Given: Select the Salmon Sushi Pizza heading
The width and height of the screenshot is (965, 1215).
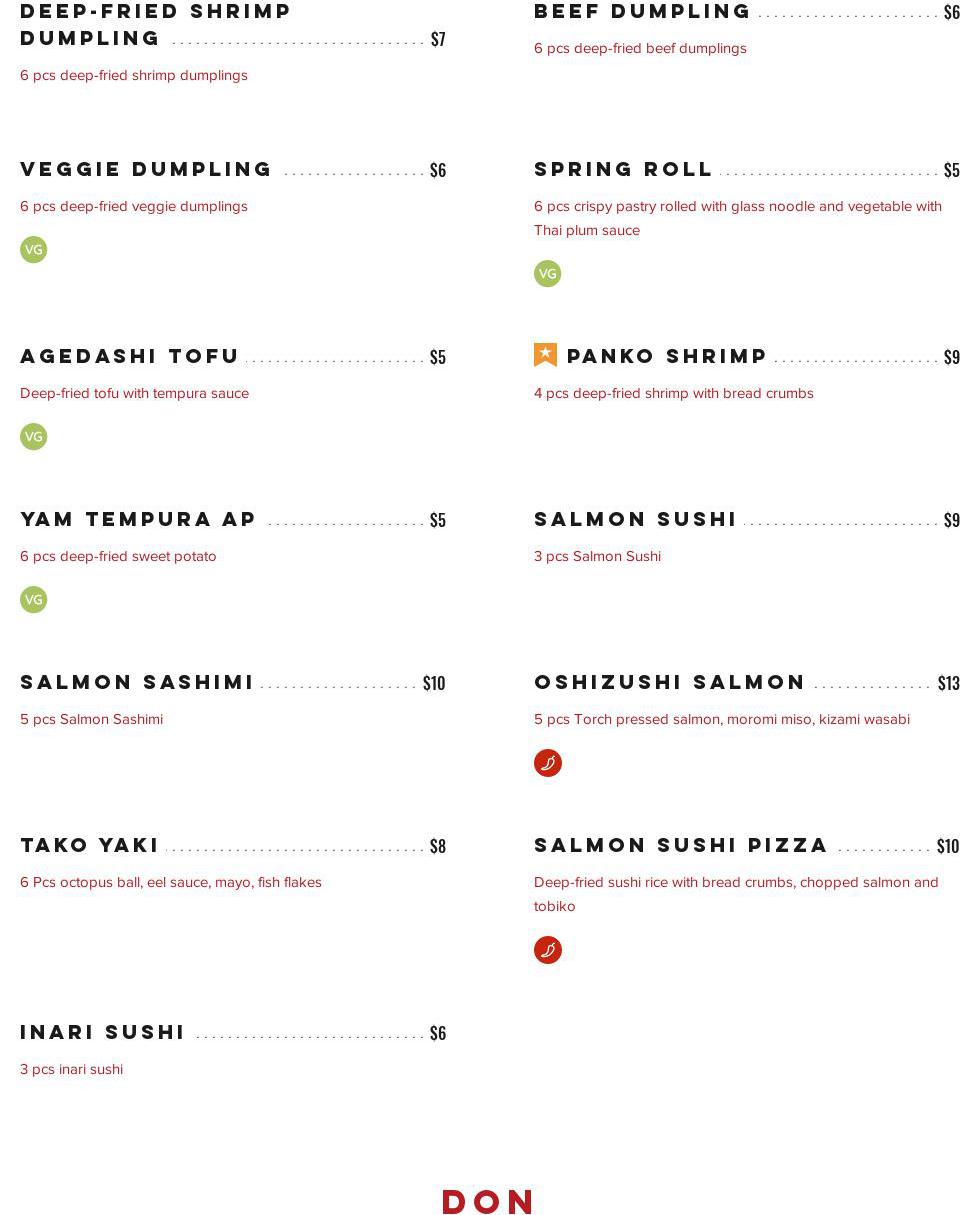Looking at the screenshot, I should tap(681, 846).
